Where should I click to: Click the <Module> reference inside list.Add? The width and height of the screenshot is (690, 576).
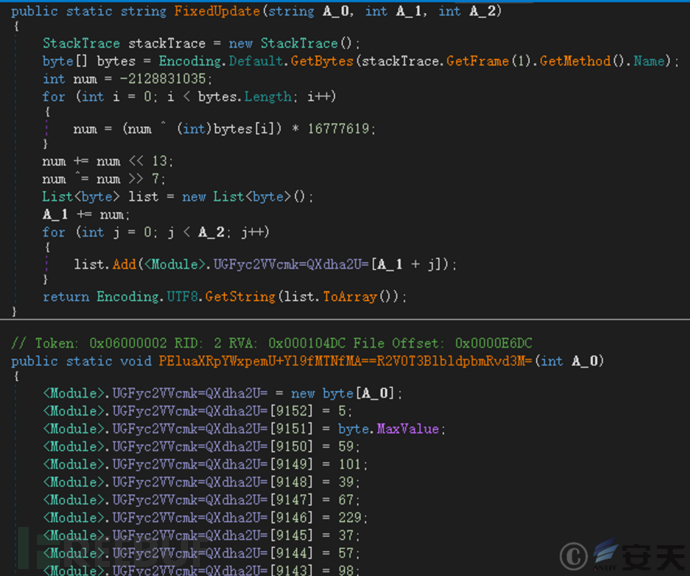pos(175,264)
